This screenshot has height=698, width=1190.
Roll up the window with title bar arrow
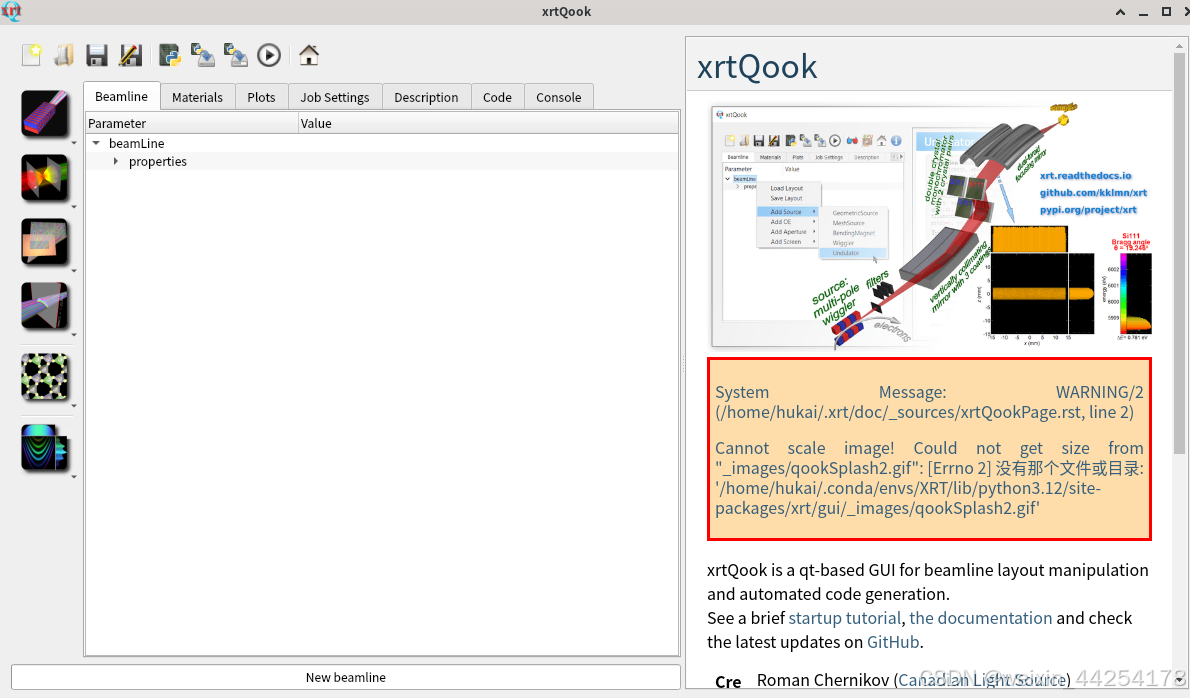(1120, 11)
